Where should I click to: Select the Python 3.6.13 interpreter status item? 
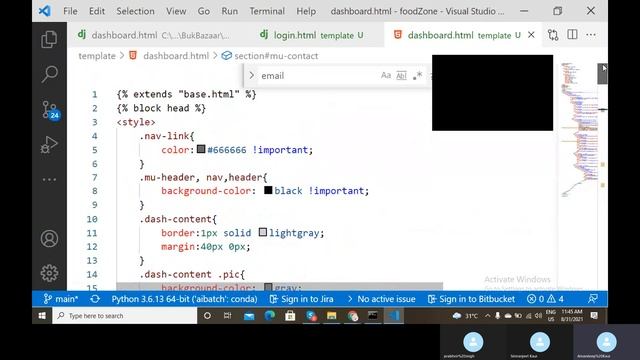click(184, 299)
